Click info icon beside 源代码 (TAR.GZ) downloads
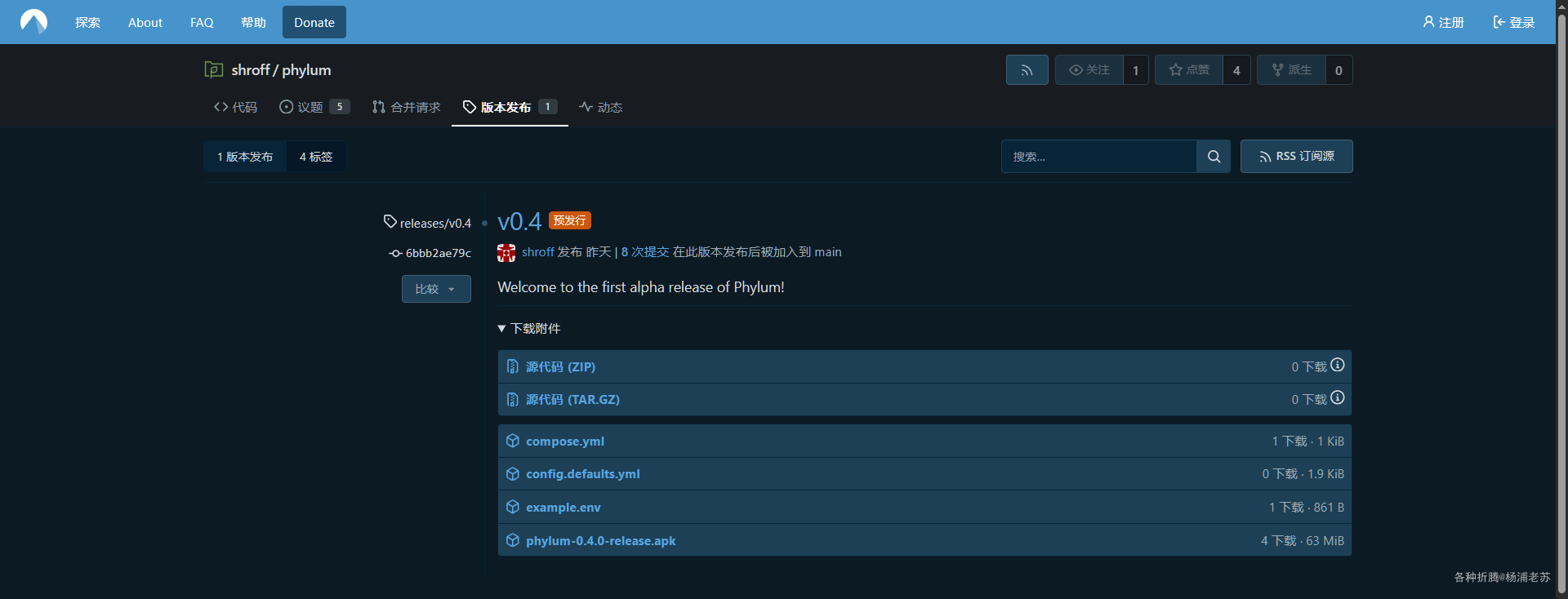This screenshot has width=1568, height=599. click(x=1337, y=397)
